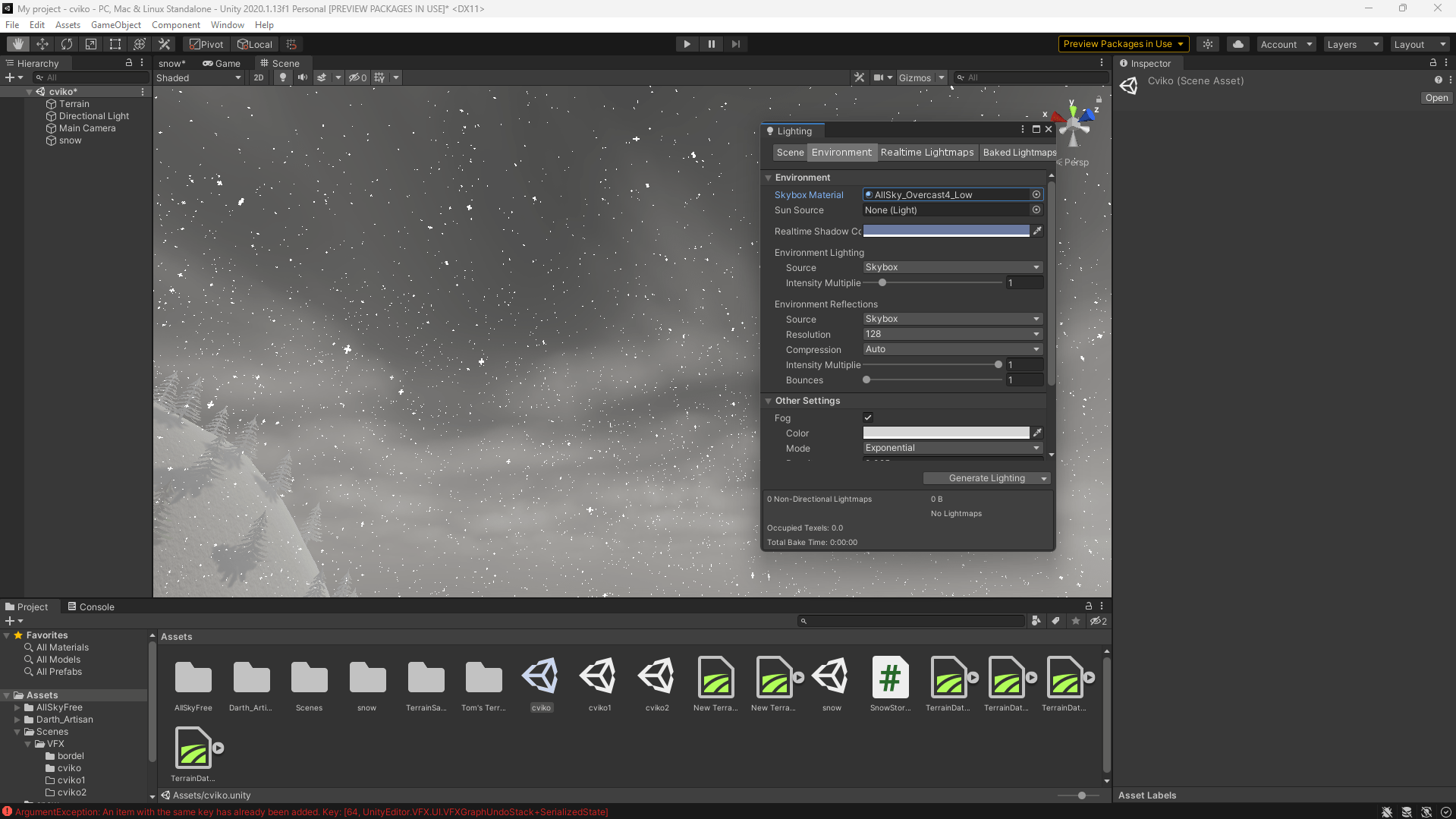
Task: Toggle scene grid visibility
Action: pos(379,77)
